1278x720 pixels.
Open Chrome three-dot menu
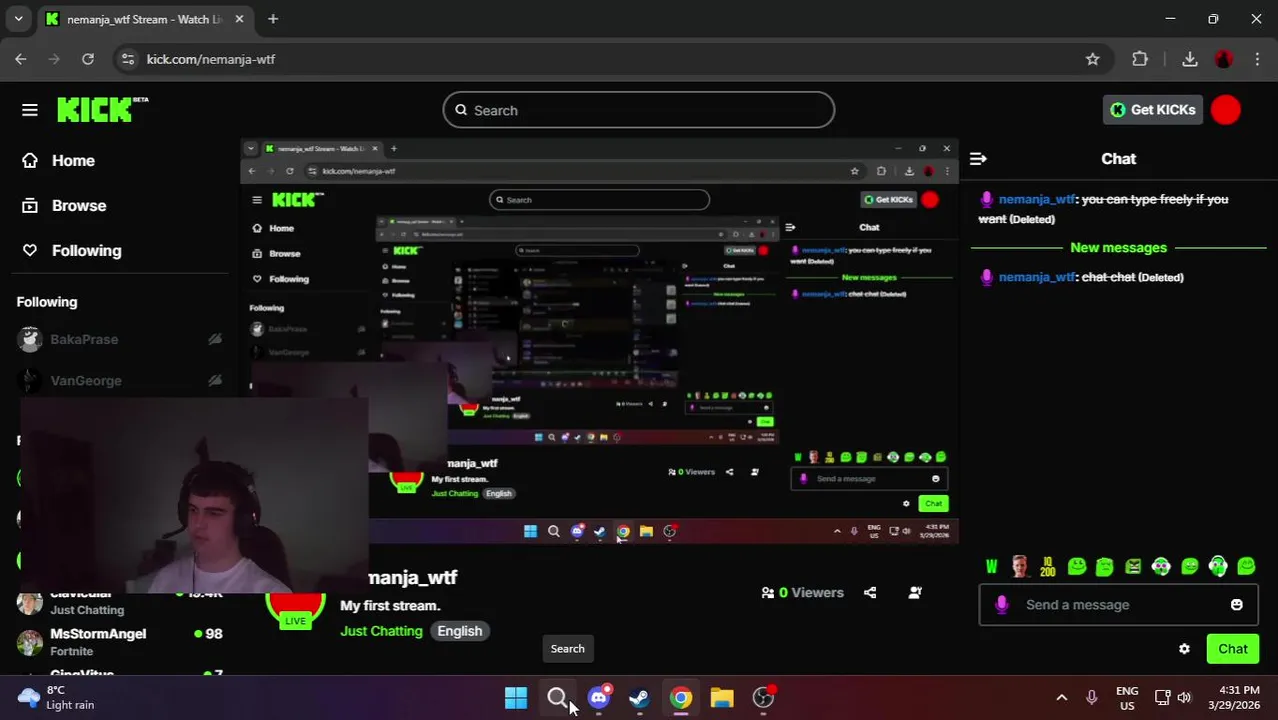tap(1257, 59)
